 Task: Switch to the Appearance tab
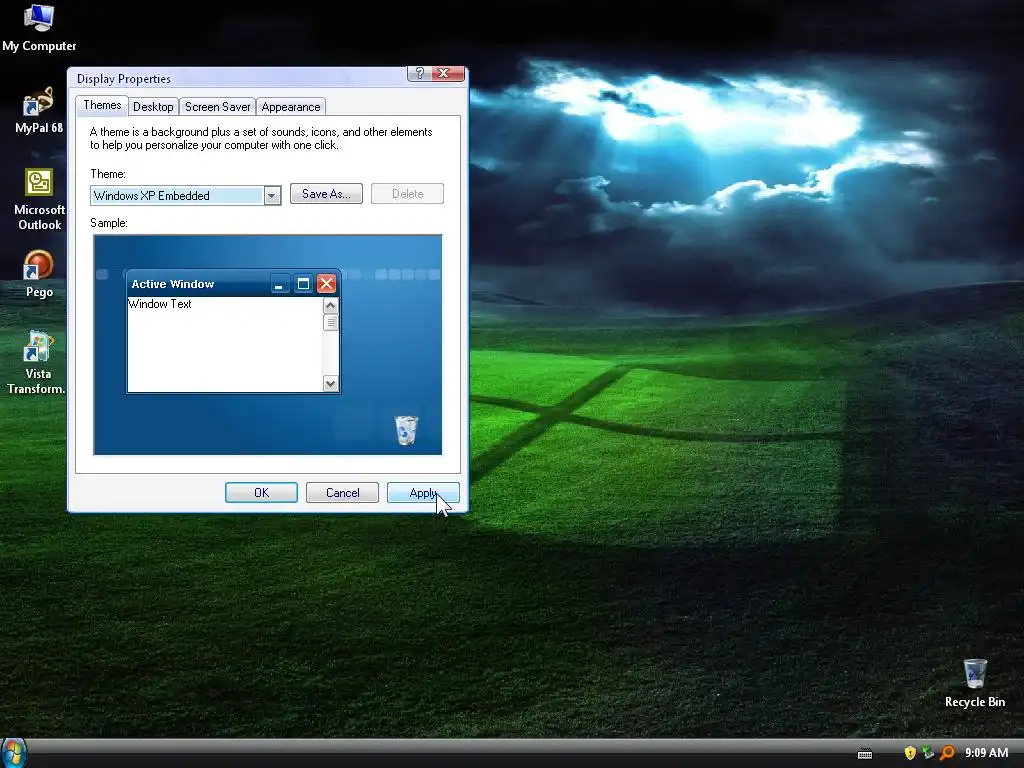coord(291,106)
